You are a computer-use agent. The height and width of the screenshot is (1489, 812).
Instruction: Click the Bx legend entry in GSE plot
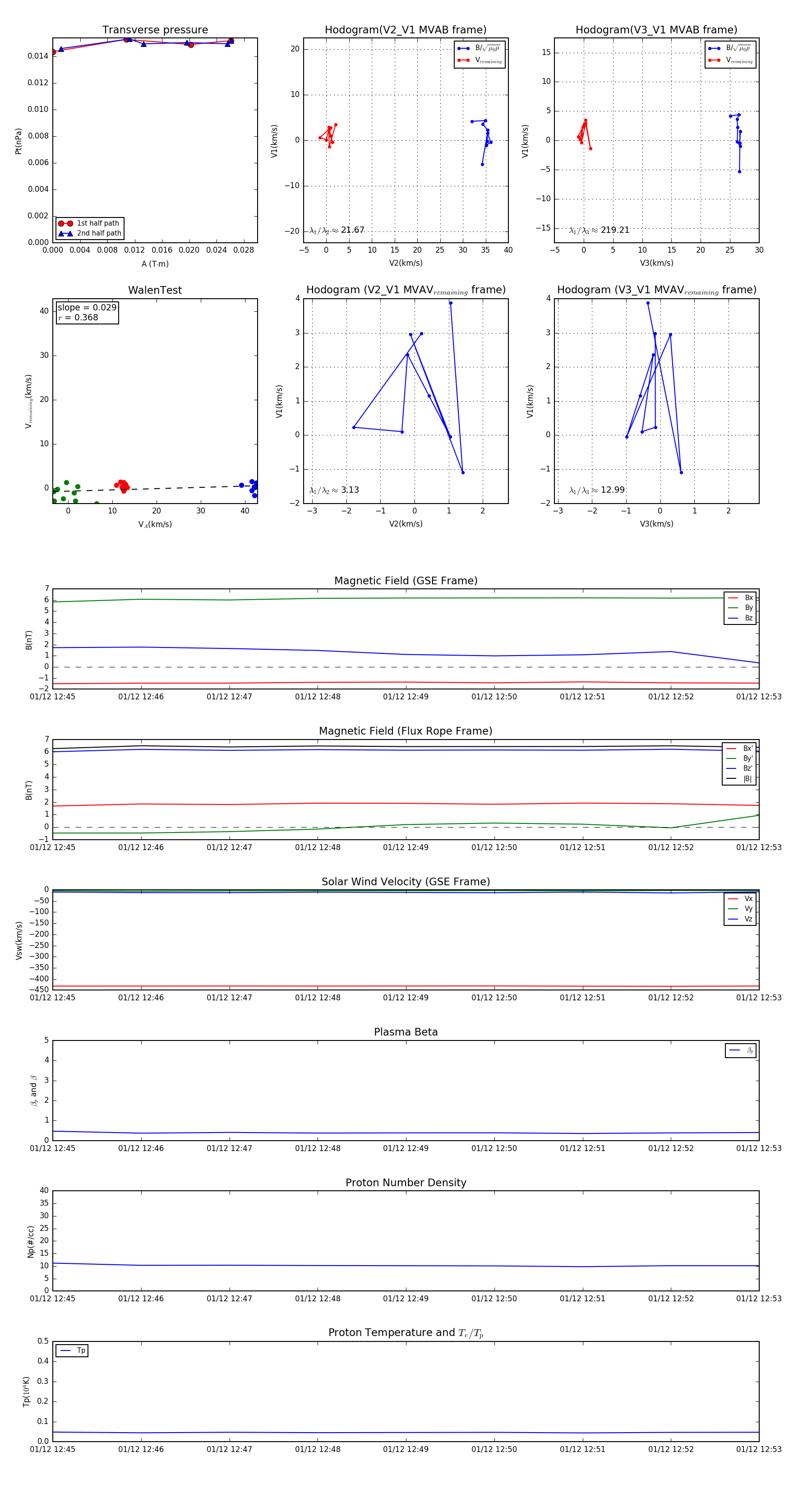tap(740, 598)
